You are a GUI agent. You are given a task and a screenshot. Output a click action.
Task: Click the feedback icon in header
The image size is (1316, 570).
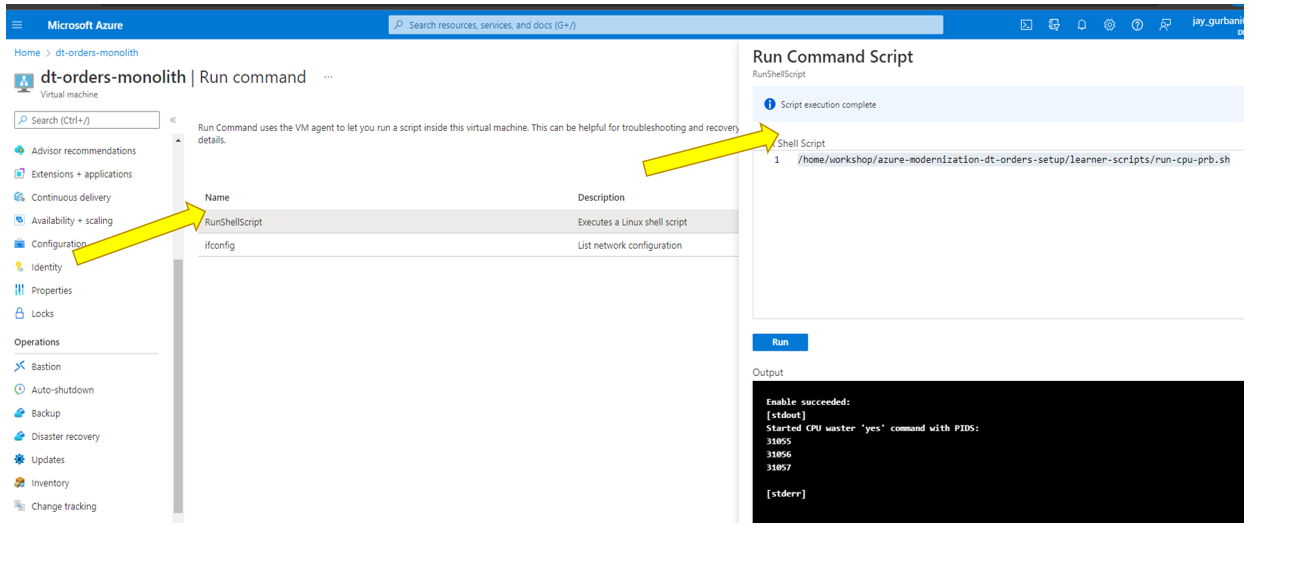coord(1165,25)
